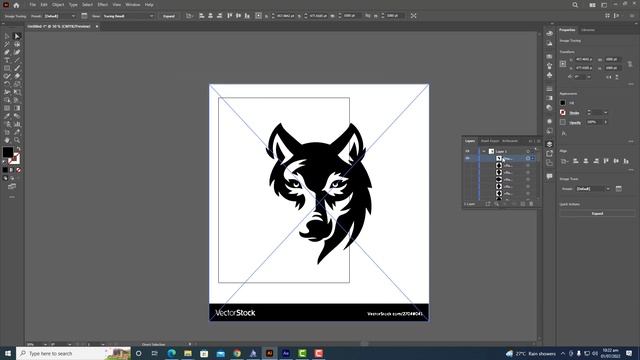The image size is (640, 360).
Task: Select the Direct Selection tool
Action: click(17, 36)
